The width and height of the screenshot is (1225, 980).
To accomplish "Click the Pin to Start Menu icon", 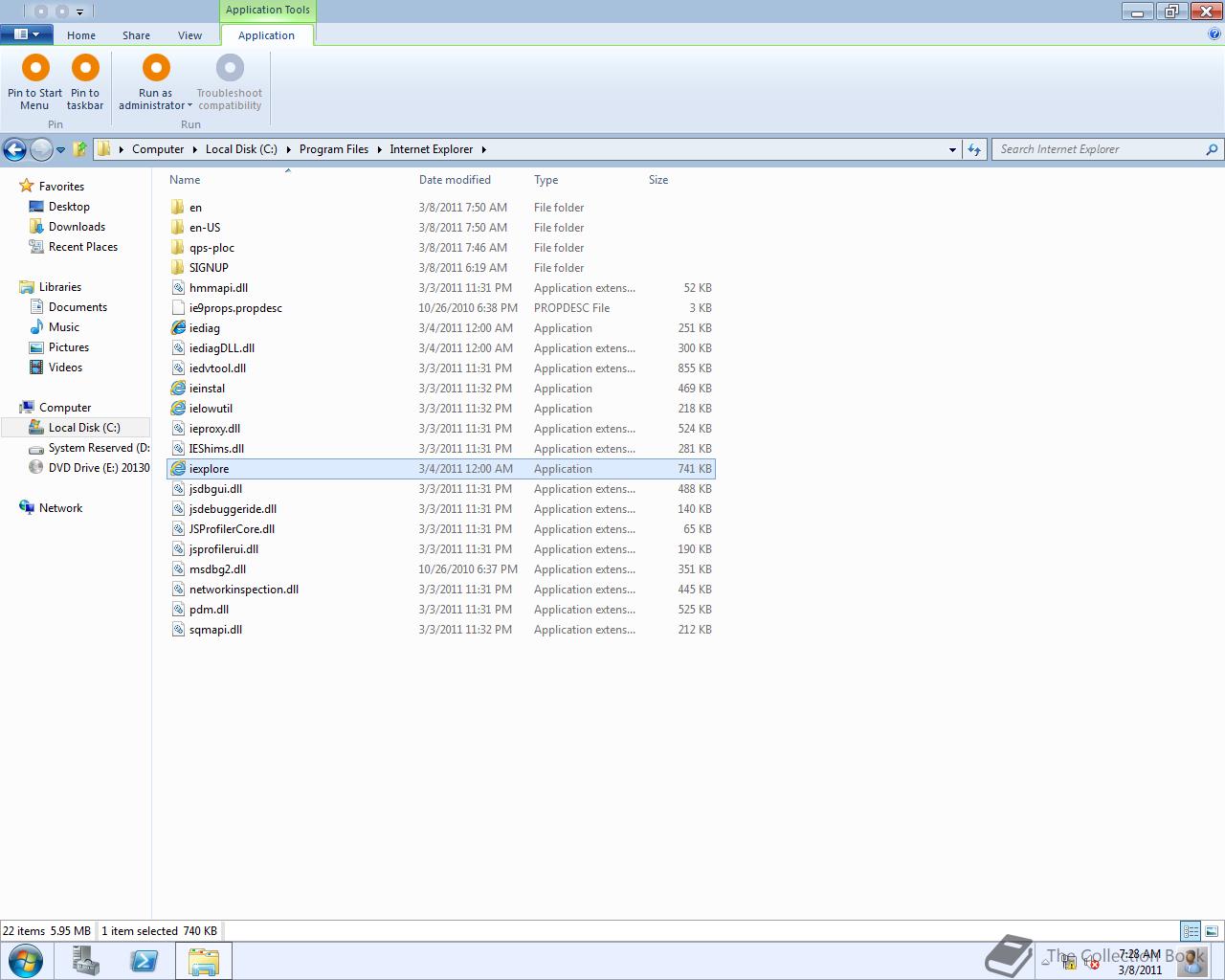I will pyautogui.click(x=35, y=68).
